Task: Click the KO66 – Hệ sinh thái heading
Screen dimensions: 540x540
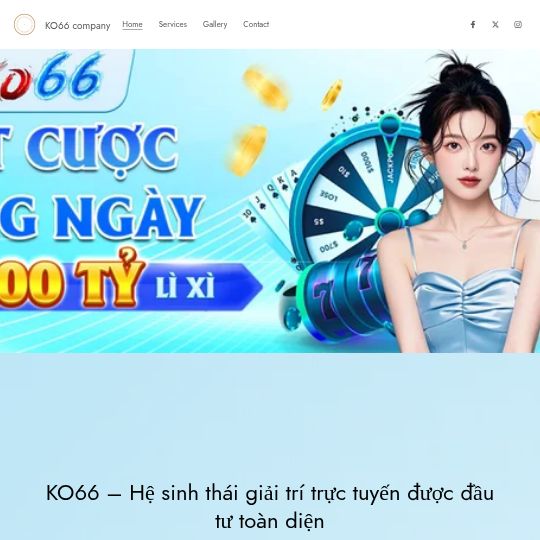Action: click(x=270, y=507)
